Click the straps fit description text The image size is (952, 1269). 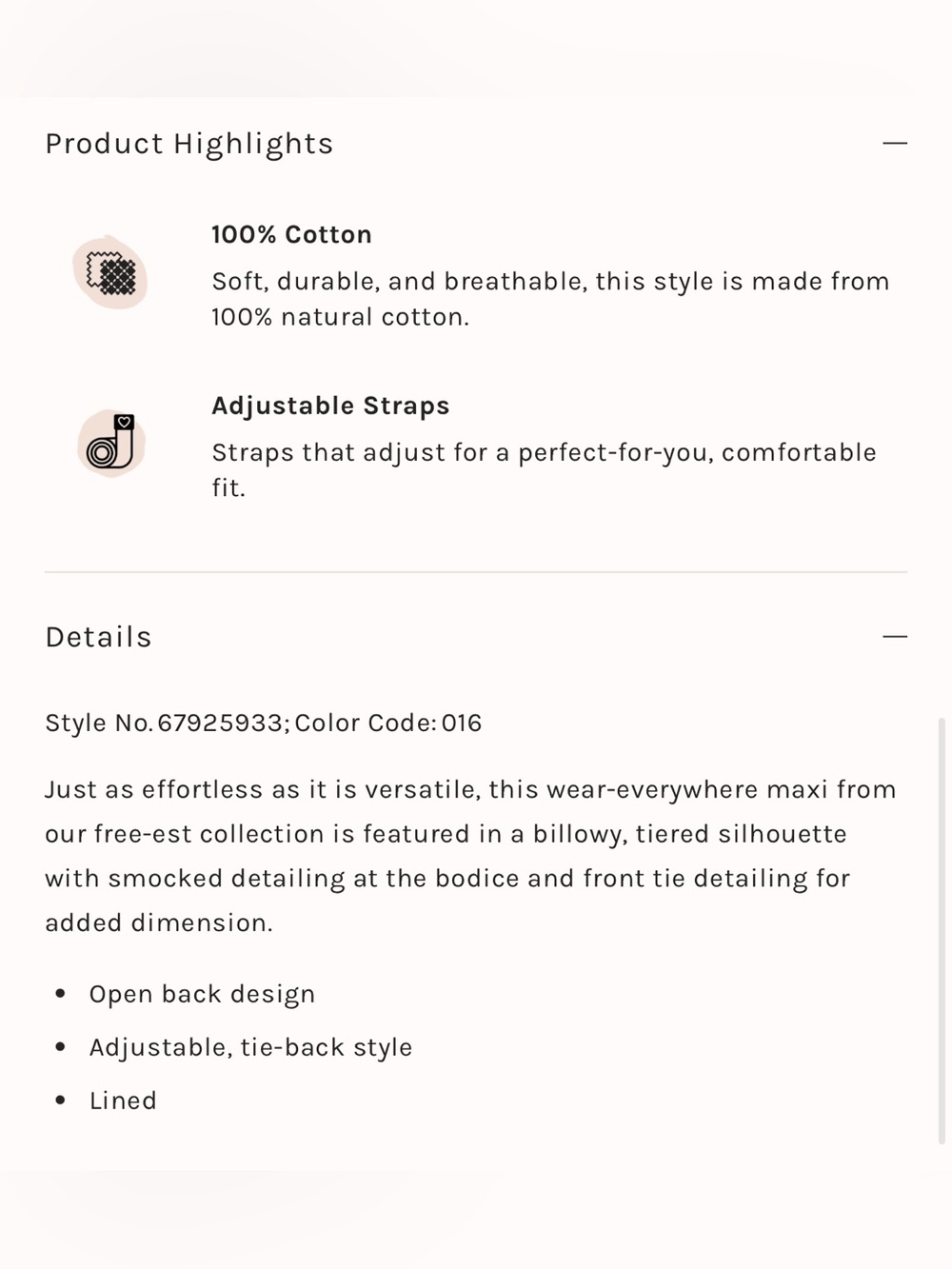tap(544, 469)
